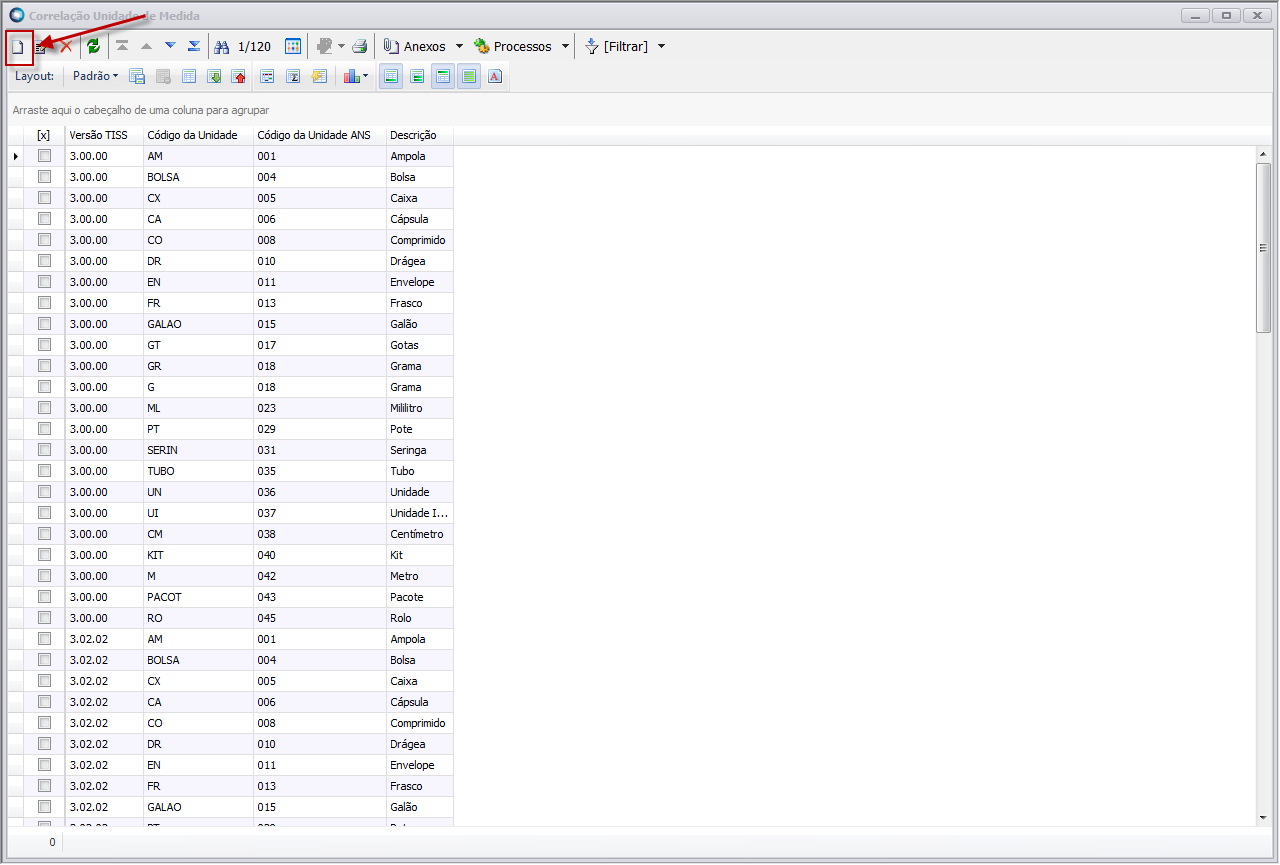The height and width of the screenshot is (865, 1280).
Task: Click the save layout icon next to Padrão
Action: click(x=137, y=76)
